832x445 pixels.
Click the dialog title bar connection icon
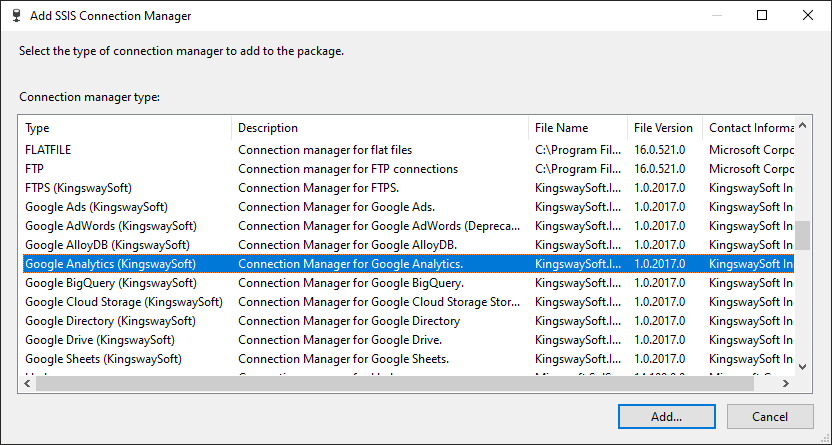click(16, 15)
